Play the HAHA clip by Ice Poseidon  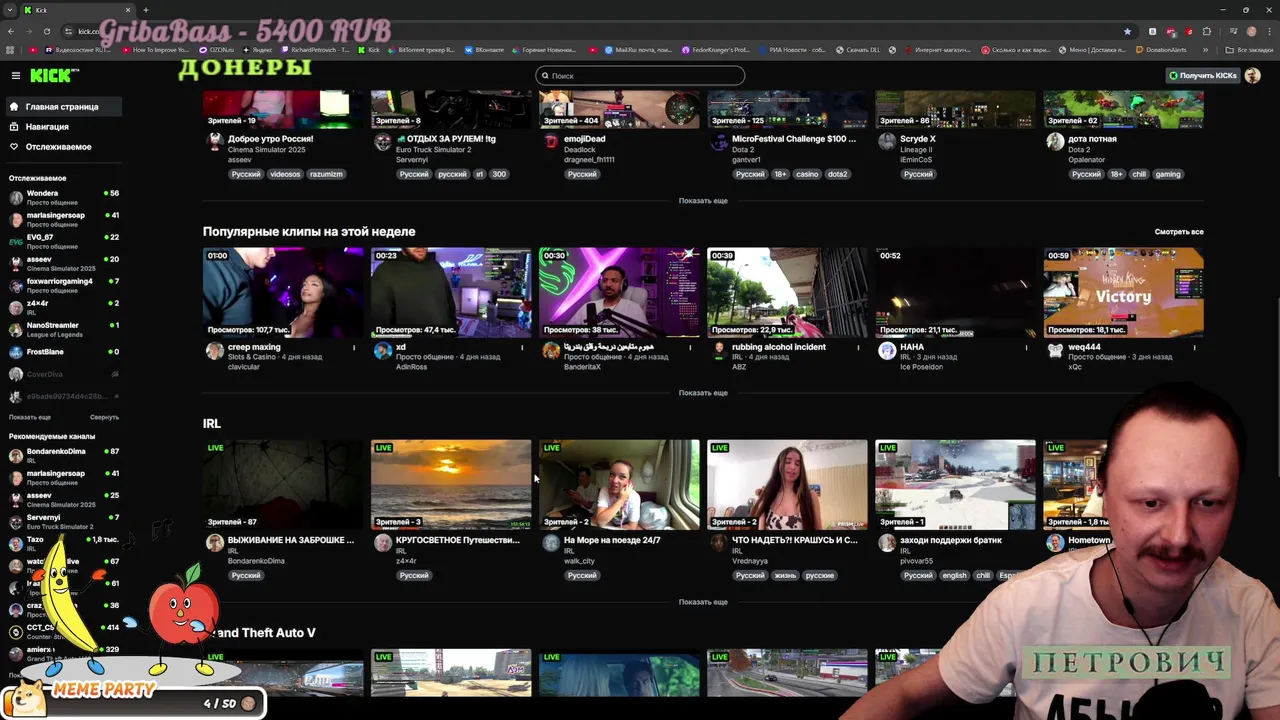(x=955, y=292)
